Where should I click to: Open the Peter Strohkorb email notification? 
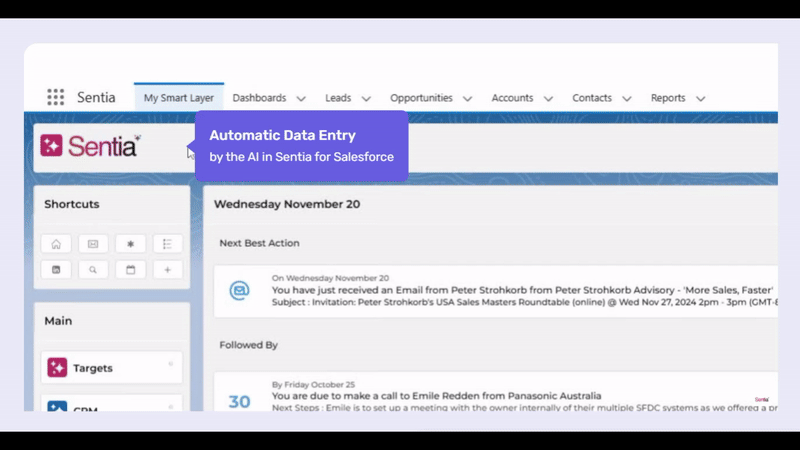pos(496,291)
